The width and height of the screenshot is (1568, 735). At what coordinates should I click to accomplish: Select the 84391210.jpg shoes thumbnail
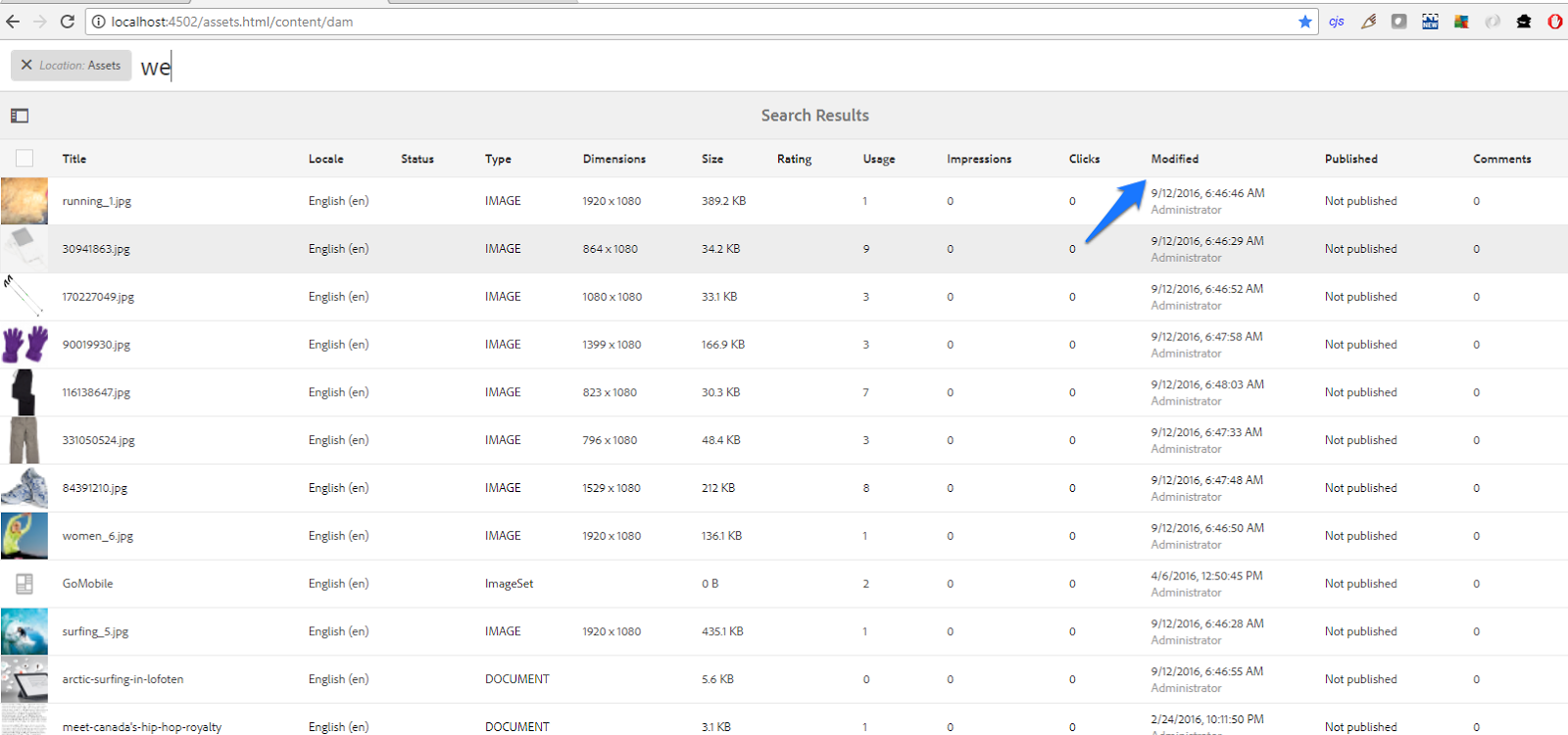coord(24,488)
